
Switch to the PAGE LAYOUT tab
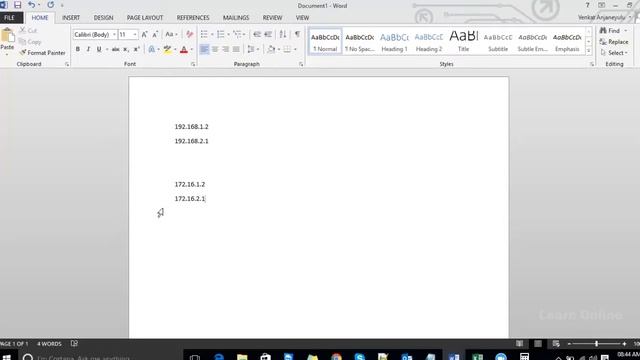[x=145, y=18]
